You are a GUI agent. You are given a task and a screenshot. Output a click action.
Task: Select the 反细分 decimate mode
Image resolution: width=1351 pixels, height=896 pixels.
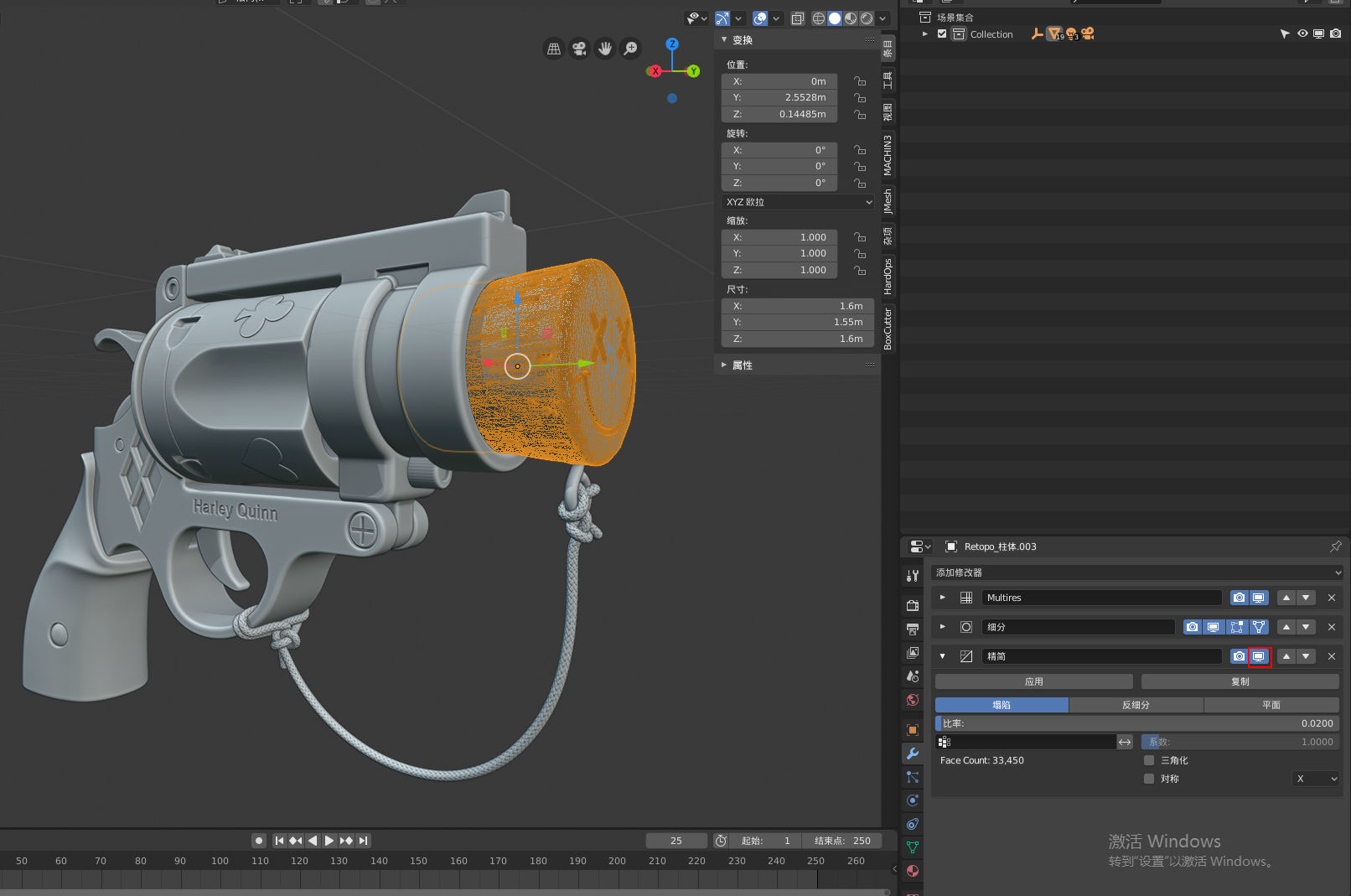click(1136, 705)
